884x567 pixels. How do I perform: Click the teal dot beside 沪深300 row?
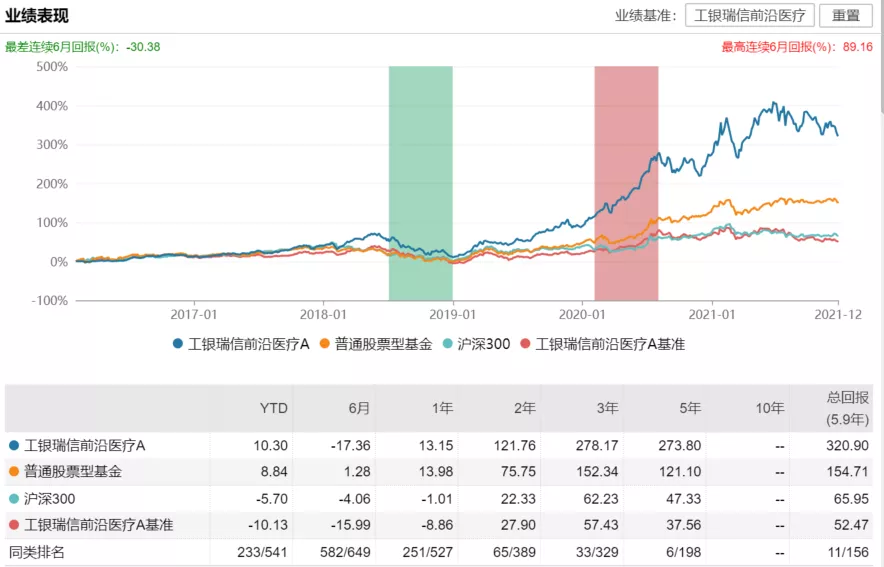14,498
